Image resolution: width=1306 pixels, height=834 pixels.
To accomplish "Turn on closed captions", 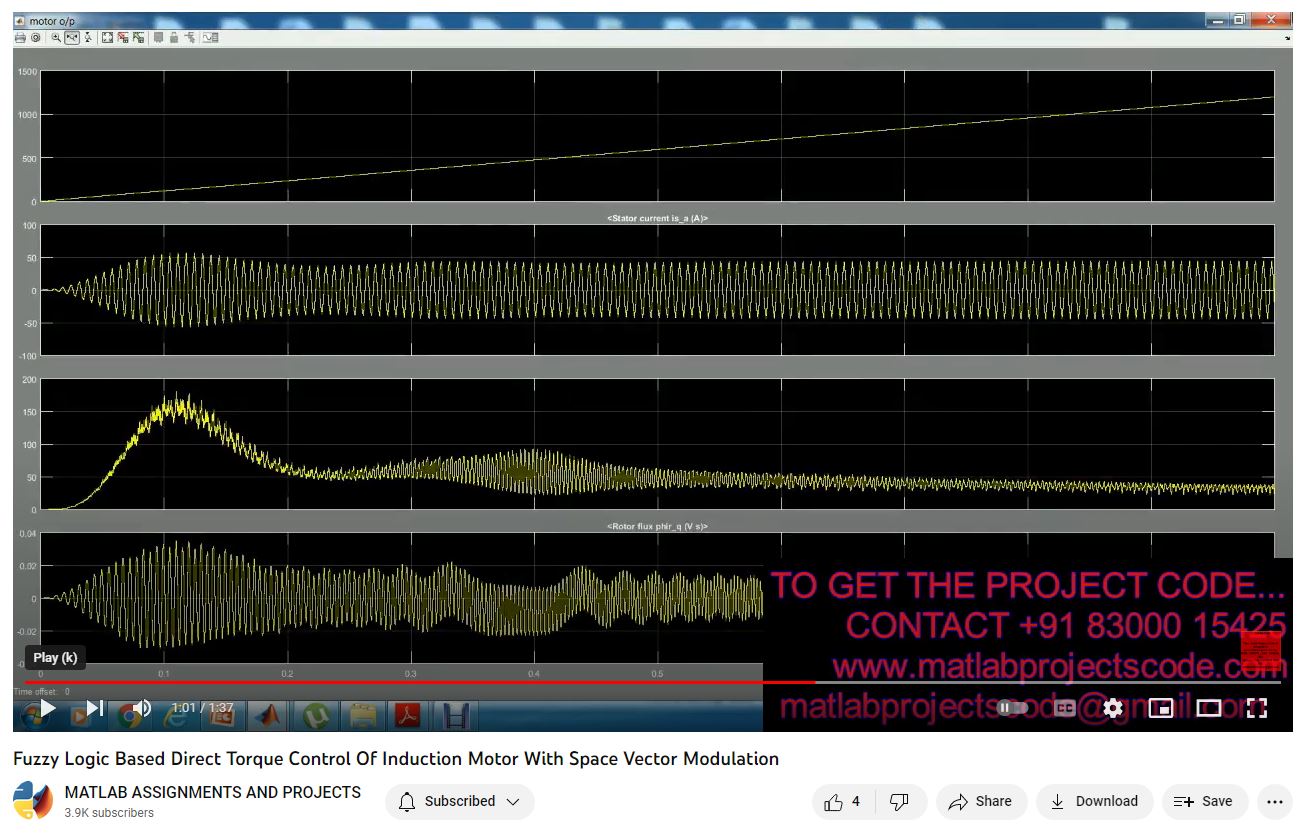I will [x=1065, y=708].
